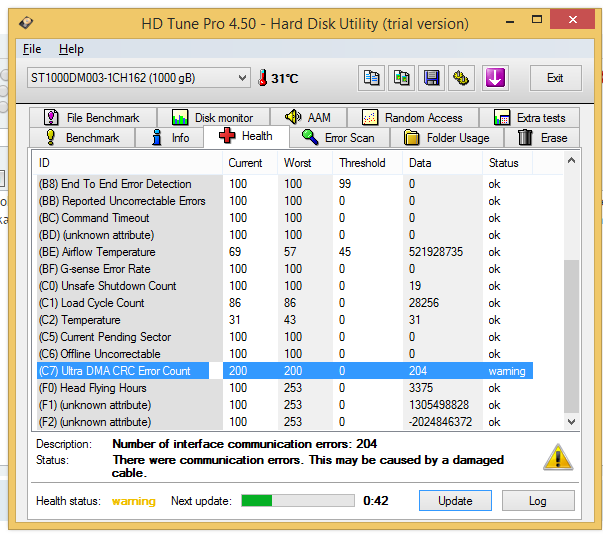Maximize the HD Tune Pro window
603x537 pixels.
click(x=537, y=20)
